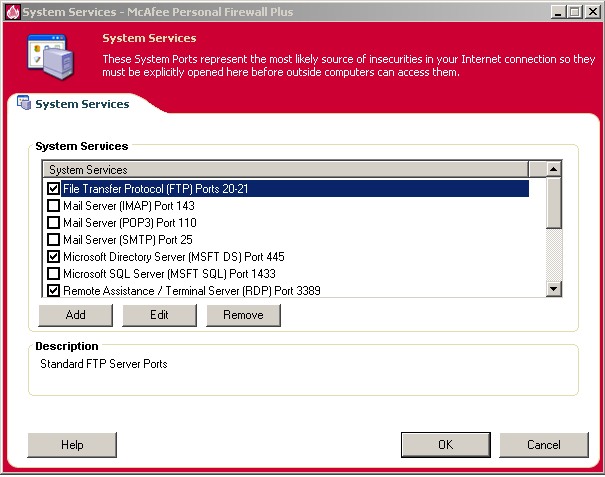Cancel the System Services dialog
The height and width of the screenshot is (477, 605).
pyautogui.click(x=544, y=445)
